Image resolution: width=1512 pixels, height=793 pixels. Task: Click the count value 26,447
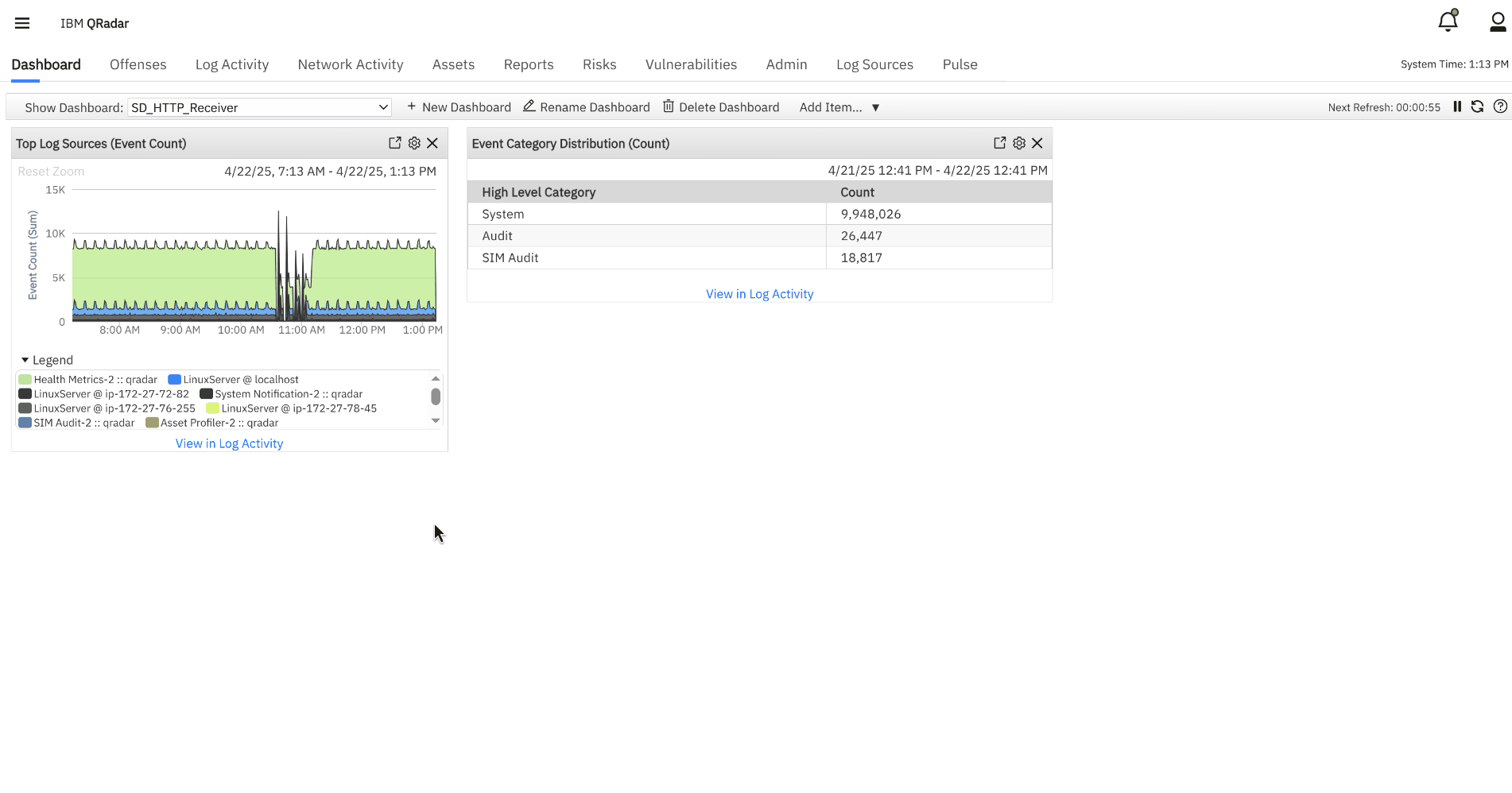[862, 236]
